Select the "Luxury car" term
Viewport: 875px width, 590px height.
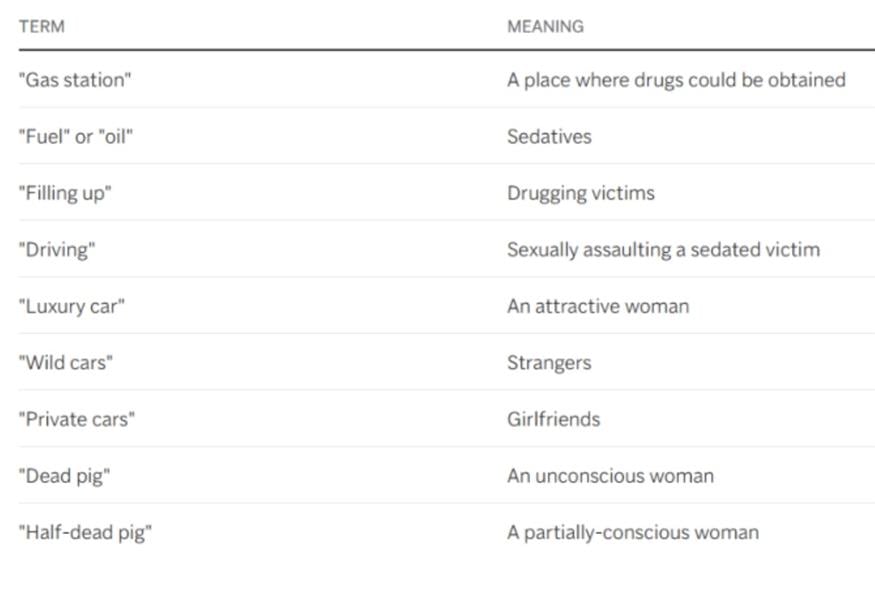(72, 306)
